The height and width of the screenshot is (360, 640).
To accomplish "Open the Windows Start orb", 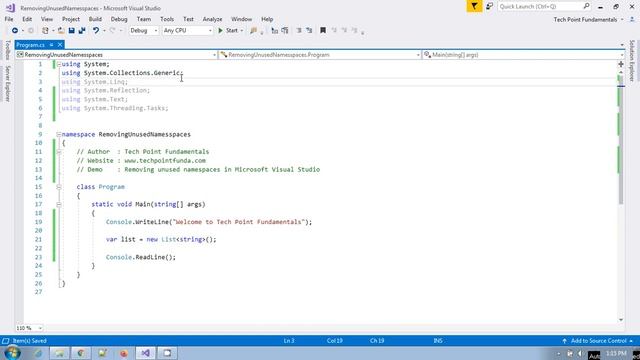I will pos(12,353).
